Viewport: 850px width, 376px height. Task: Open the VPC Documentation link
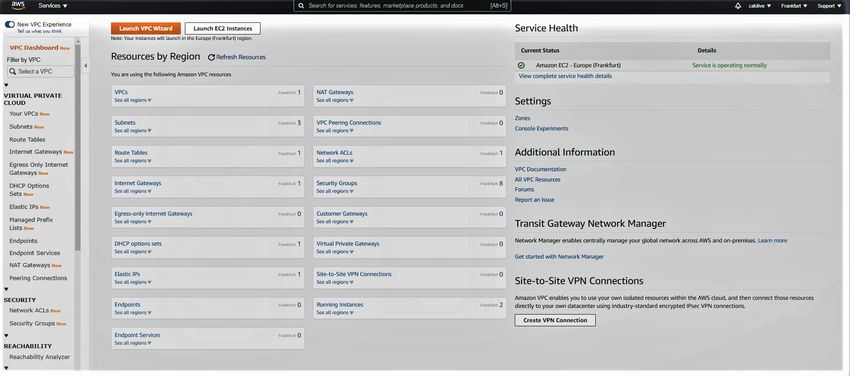540,169
